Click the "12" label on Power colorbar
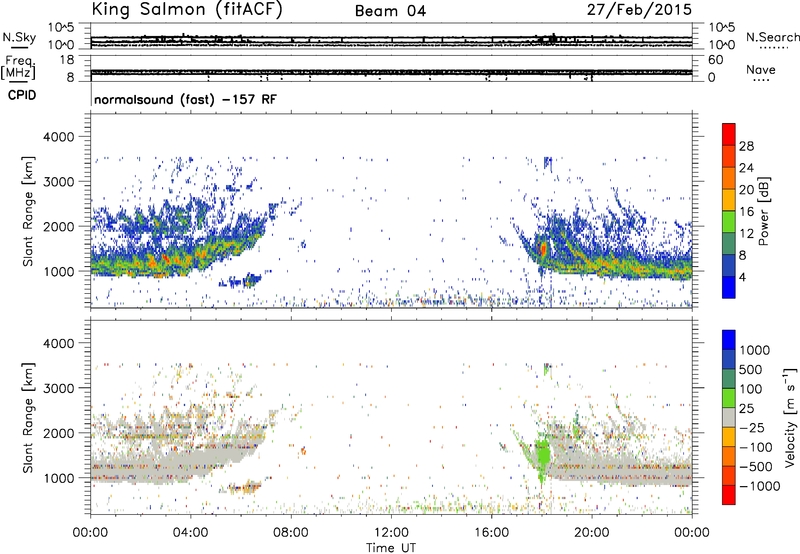Image resolution: width=800 pixels, height=554 pixels. coord(746,234)
